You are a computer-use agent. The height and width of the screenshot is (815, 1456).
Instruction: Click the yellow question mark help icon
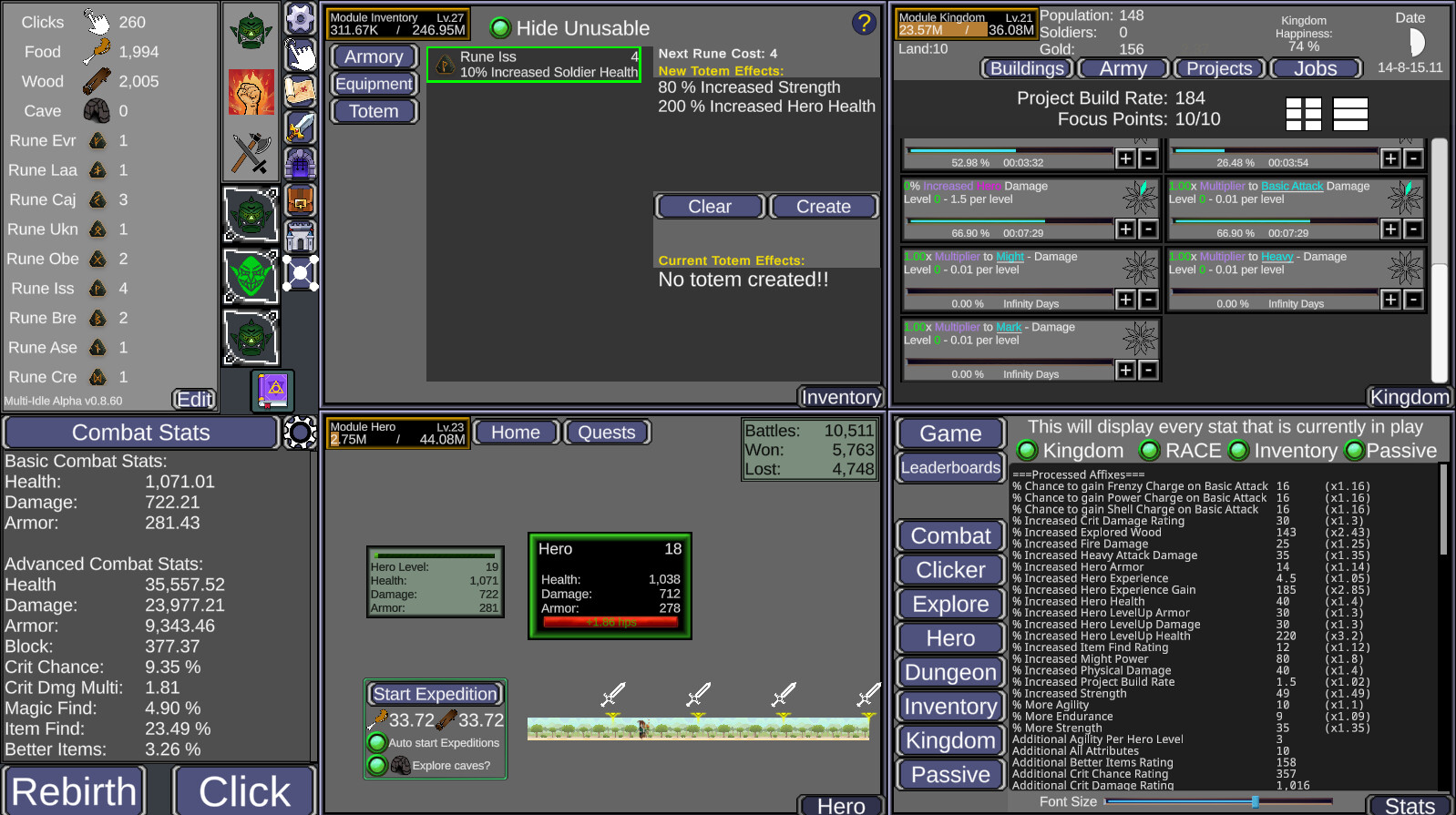(x=864, y=23)
